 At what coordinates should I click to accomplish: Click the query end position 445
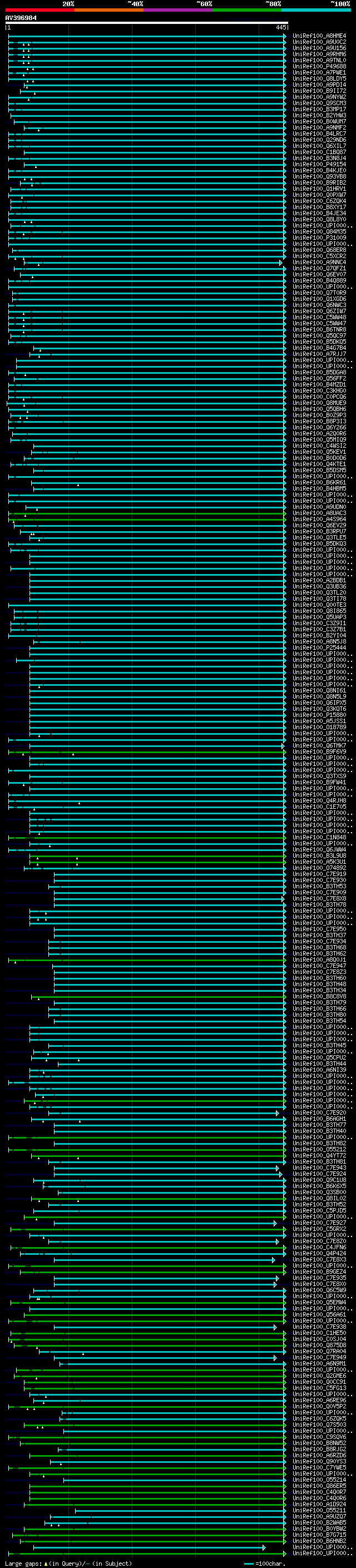pos(280,27)
